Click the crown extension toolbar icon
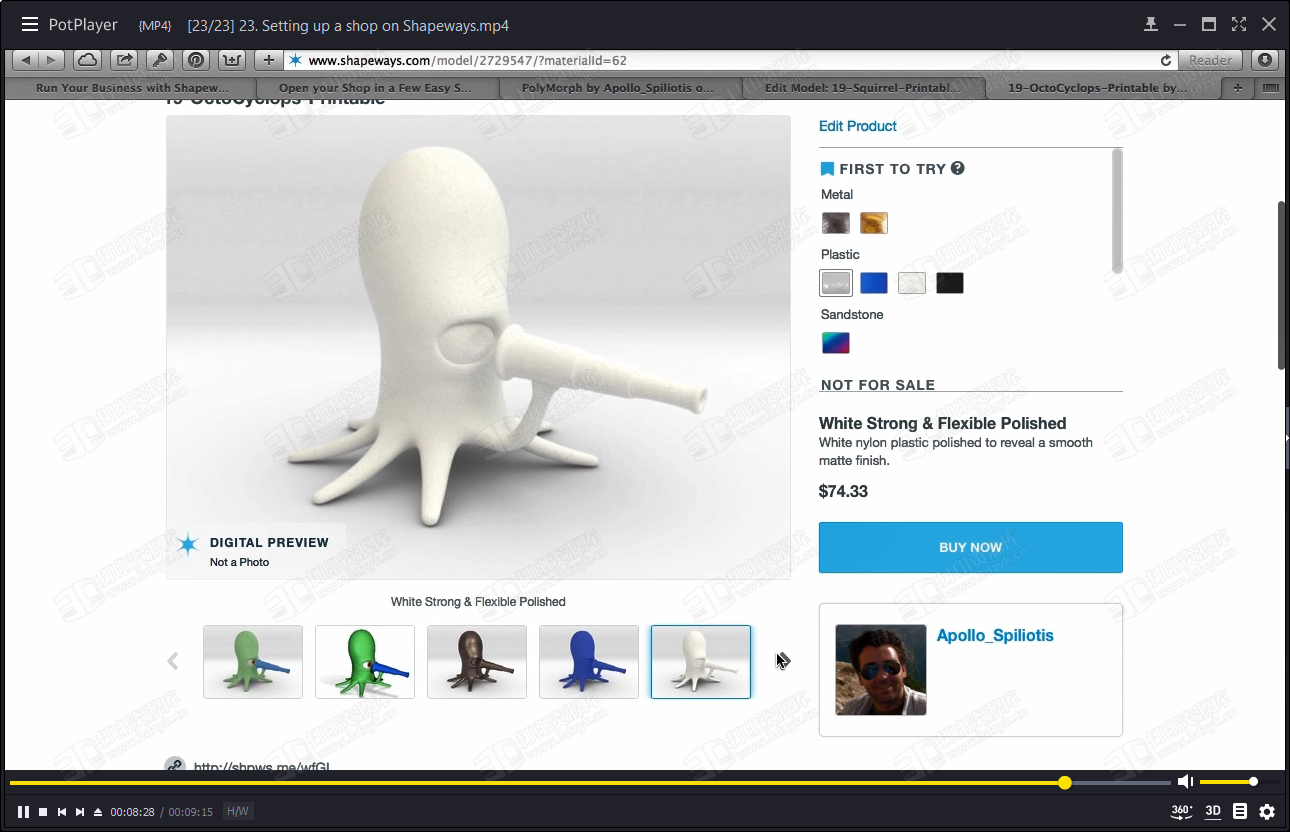 click(x=232, y=60)
